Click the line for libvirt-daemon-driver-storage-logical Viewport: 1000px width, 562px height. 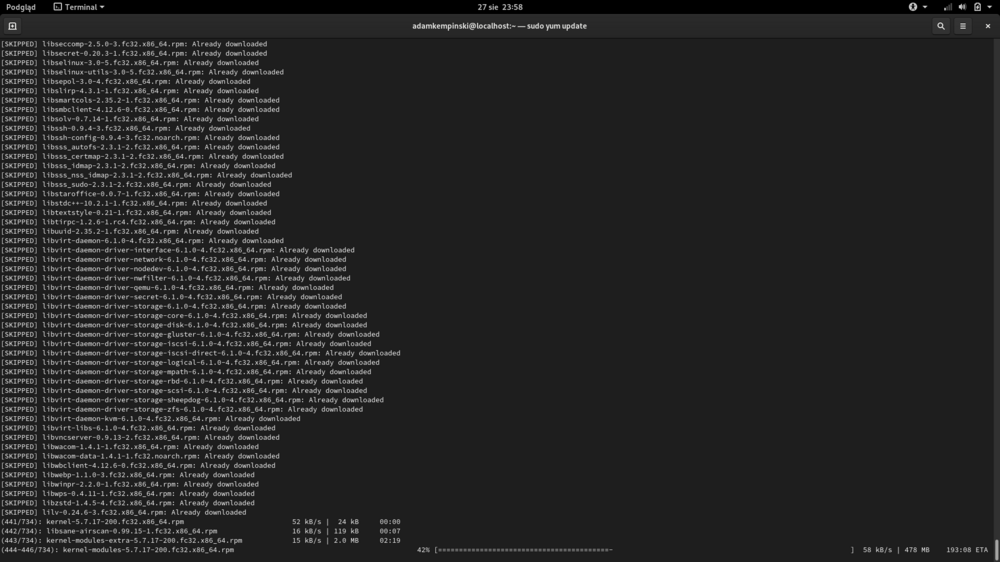point(190,362)
